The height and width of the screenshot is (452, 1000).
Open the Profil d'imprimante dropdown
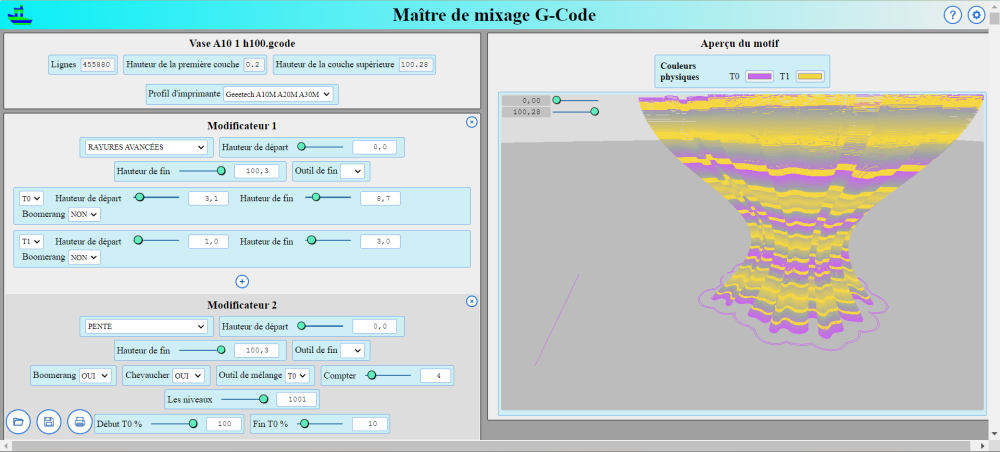tap(278, 94)
